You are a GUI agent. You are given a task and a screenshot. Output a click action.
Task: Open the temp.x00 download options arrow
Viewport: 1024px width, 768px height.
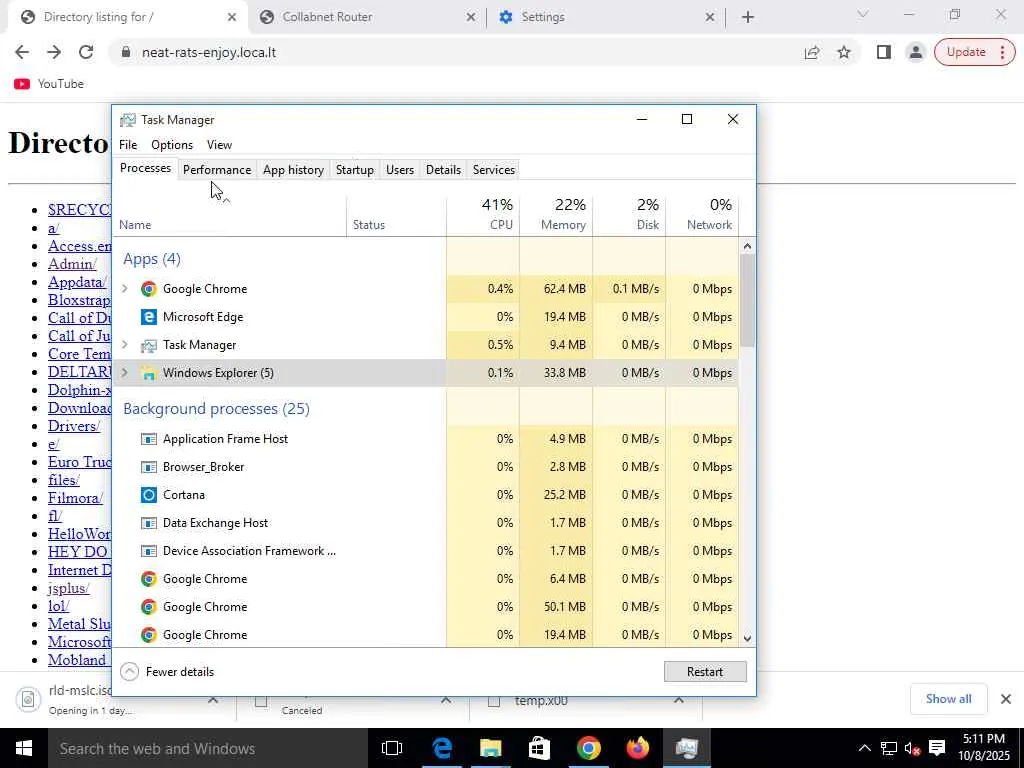pos(679,699)
